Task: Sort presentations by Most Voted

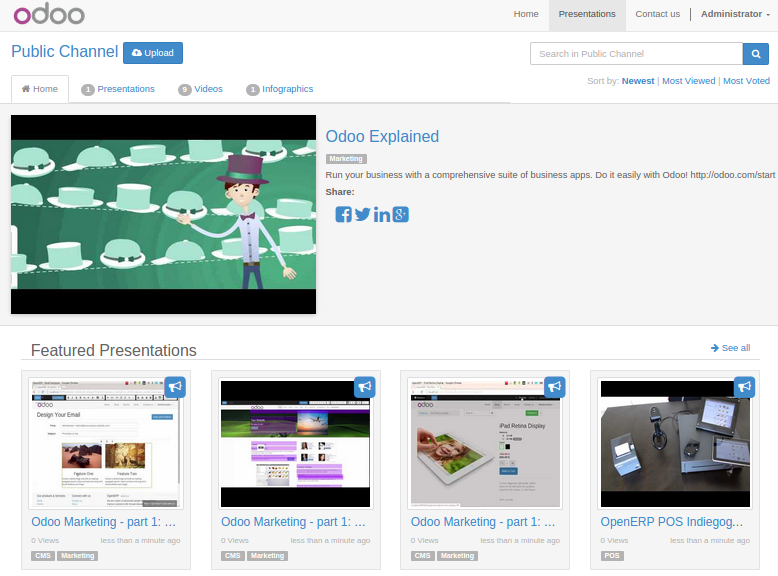Action: [746, 81]
